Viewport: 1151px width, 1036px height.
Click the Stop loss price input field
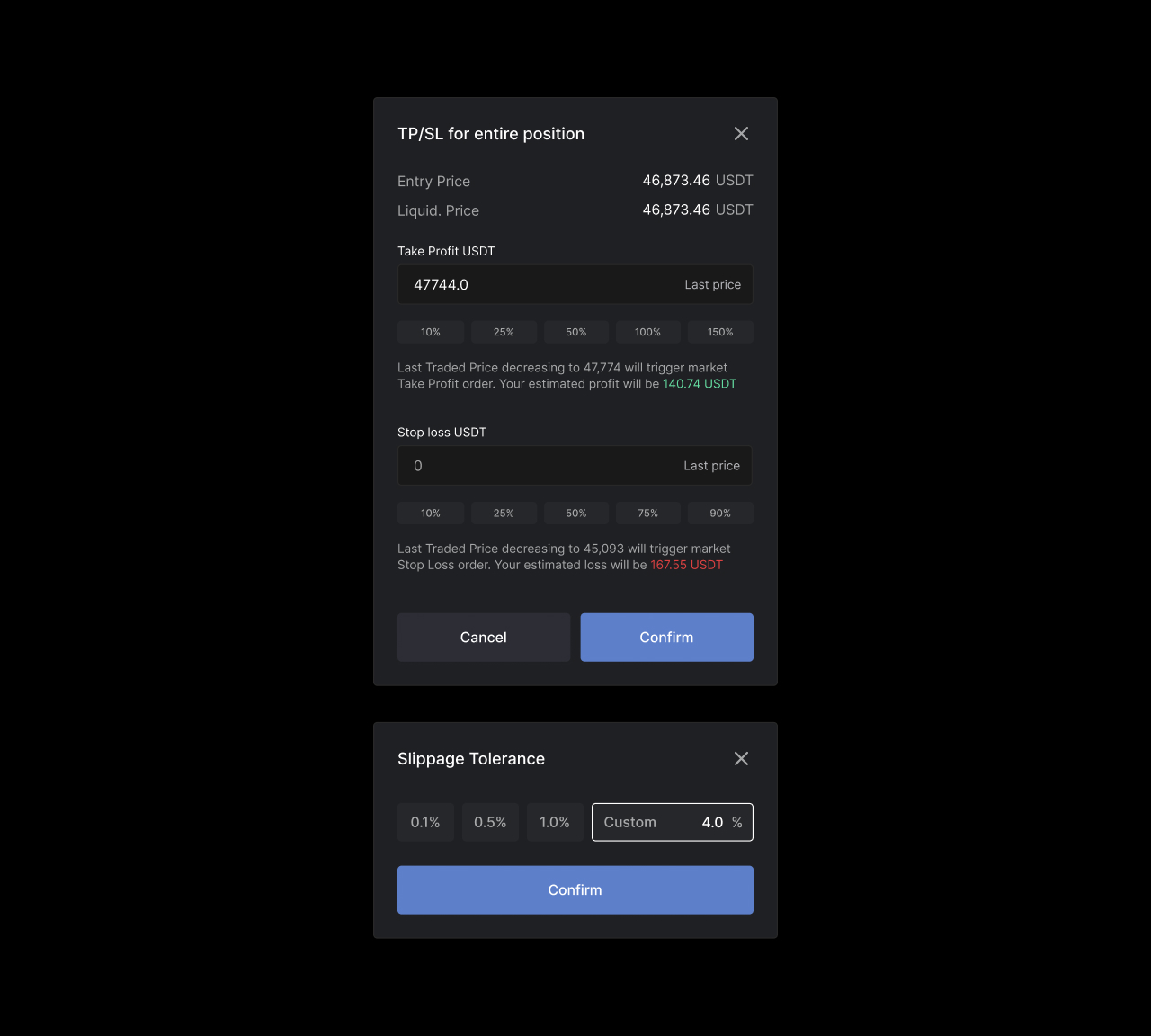click(x=540, y=465)
